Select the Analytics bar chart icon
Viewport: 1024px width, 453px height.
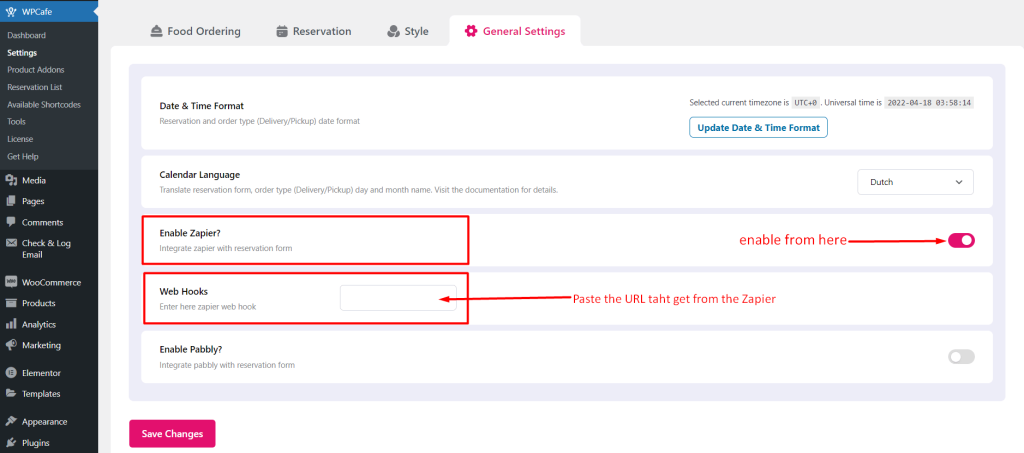point(10,324)
